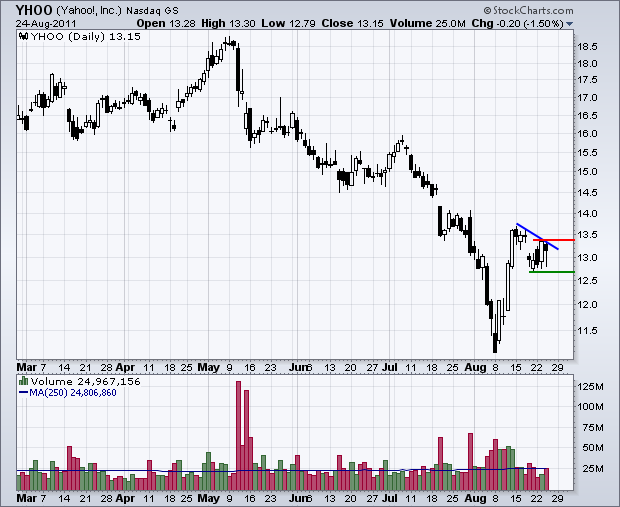Click the Open 13.28 value

point(166,23)
